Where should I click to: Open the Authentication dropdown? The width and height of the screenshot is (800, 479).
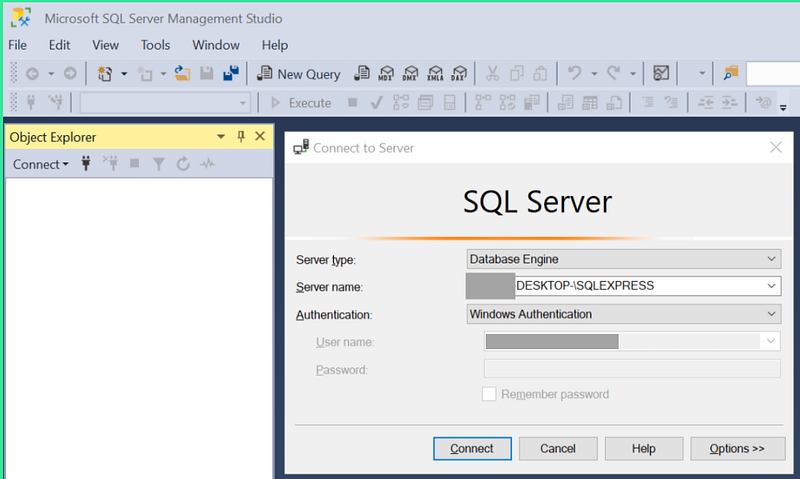[x=623, y=314]
